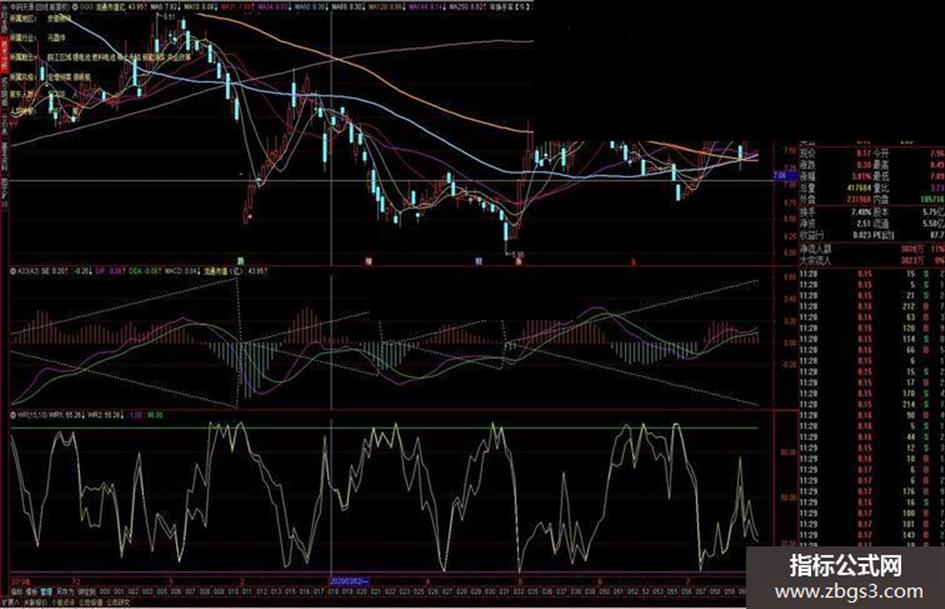The image size is (945, 609).
Task: Switch to template tab 000
Action: point(105,592)
